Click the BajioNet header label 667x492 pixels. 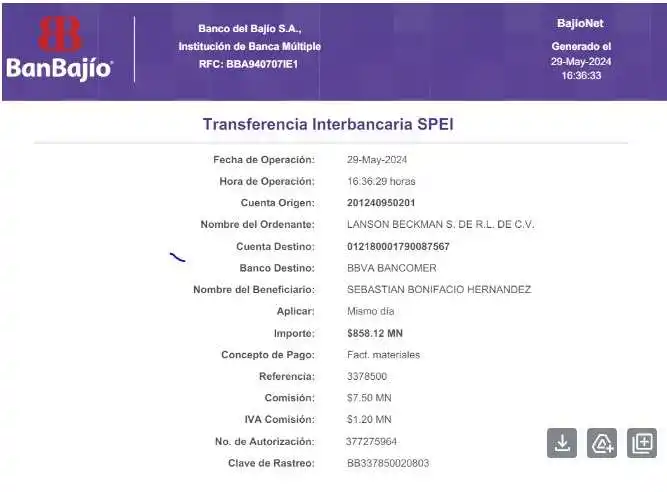[581, 22]
